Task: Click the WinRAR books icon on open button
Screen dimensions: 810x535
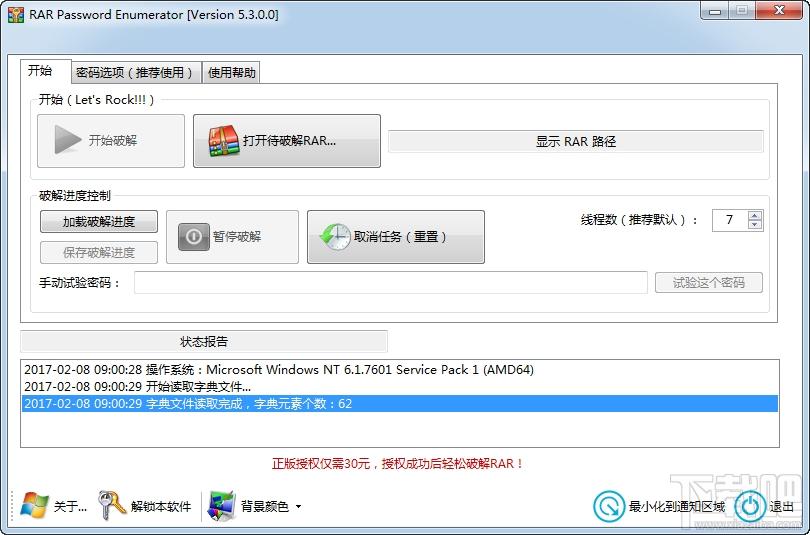Action: click(224, 141)
